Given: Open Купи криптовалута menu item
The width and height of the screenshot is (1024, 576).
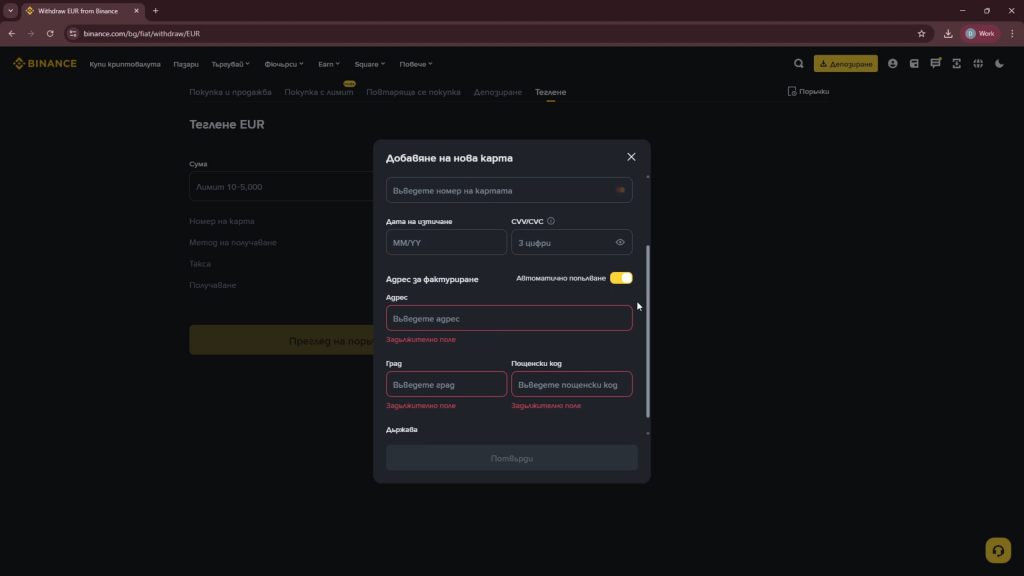Looking at the screenshot, I should pos(125,64).
